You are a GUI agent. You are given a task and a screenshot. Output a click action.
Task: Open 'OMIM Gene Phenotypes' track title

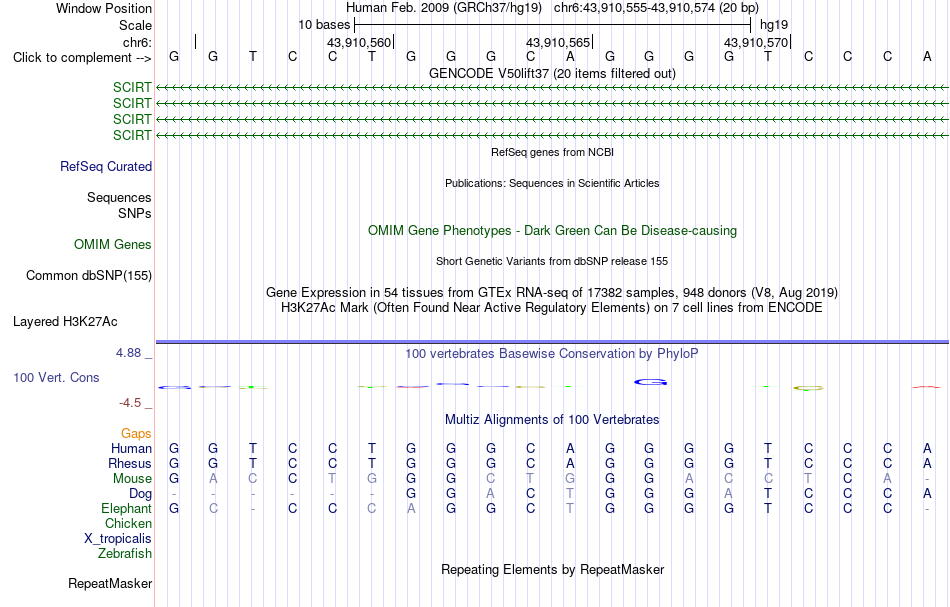[552, 230]
